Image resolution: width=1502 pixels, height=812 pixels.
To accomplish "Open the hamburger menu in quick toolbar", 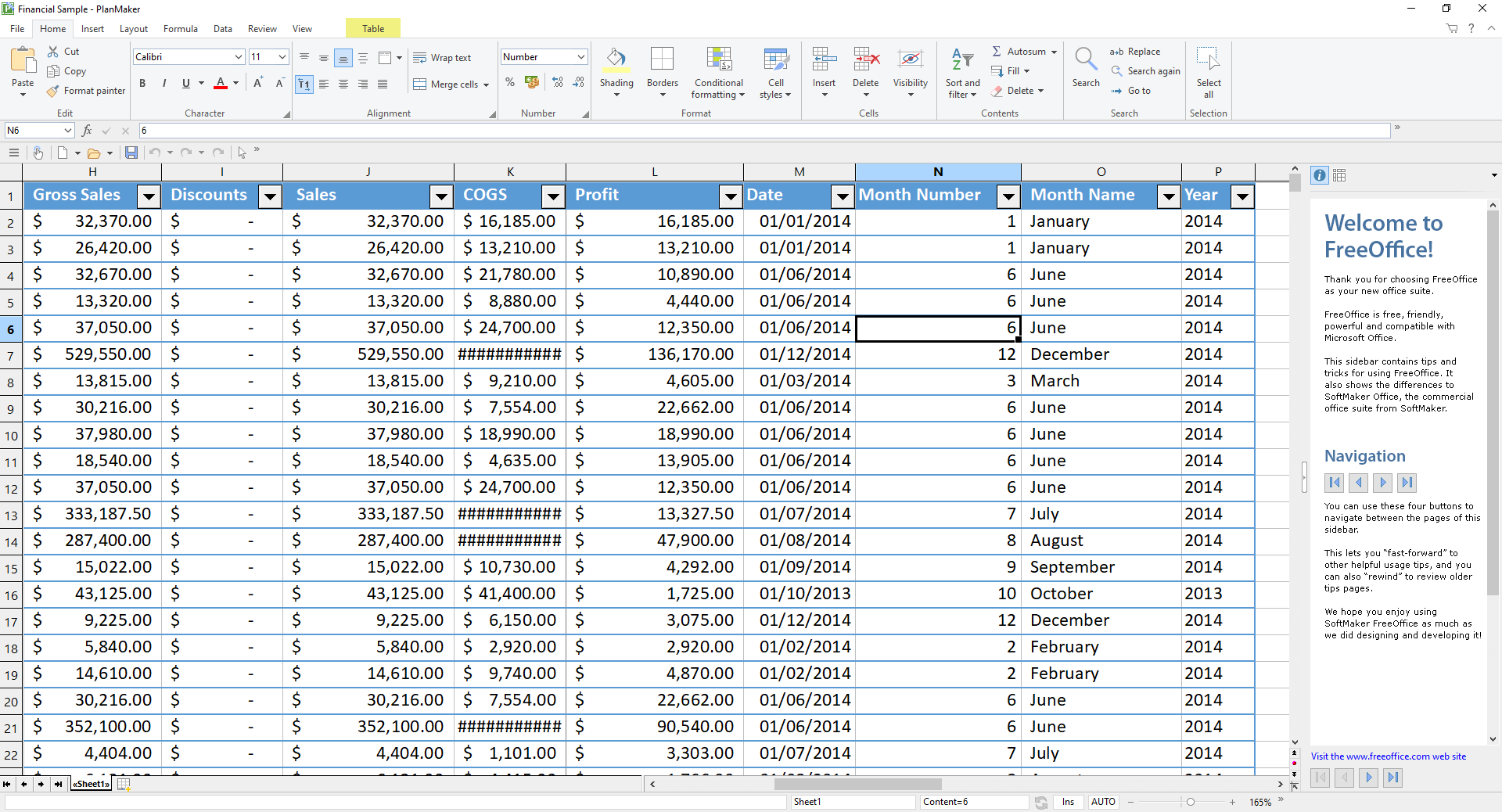I will point(13,153).
